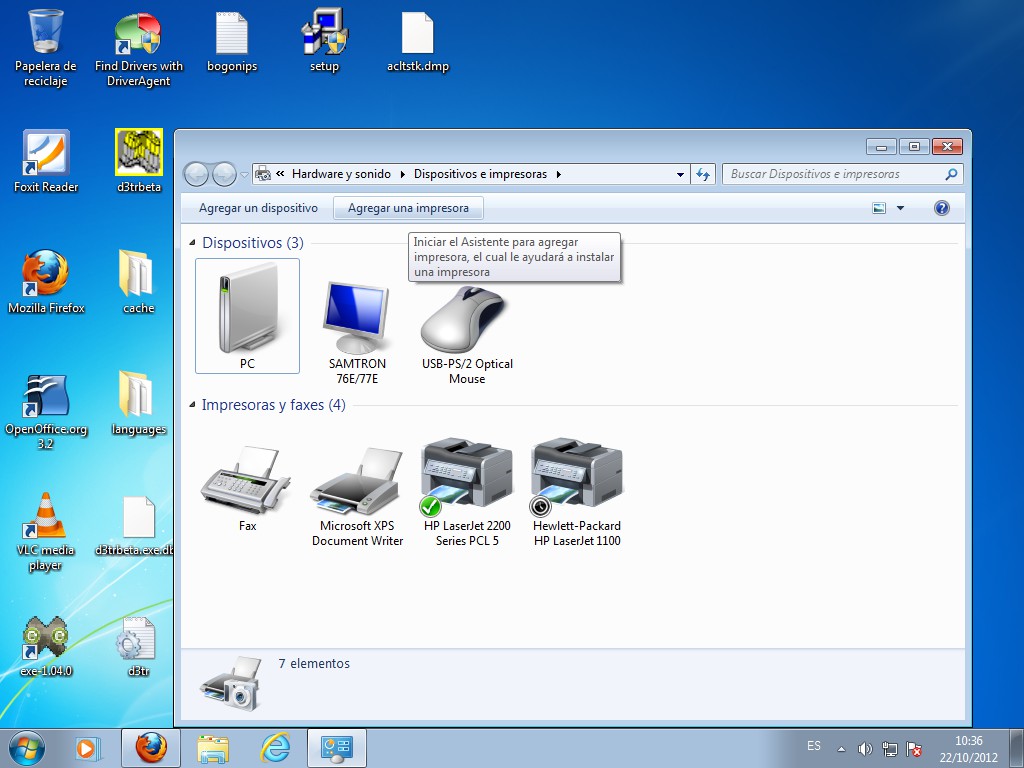This screenshot has width=1024, height=768.
Task: Click Dispositivos e impresoras breadcrumb
Action: pos(480,174)
